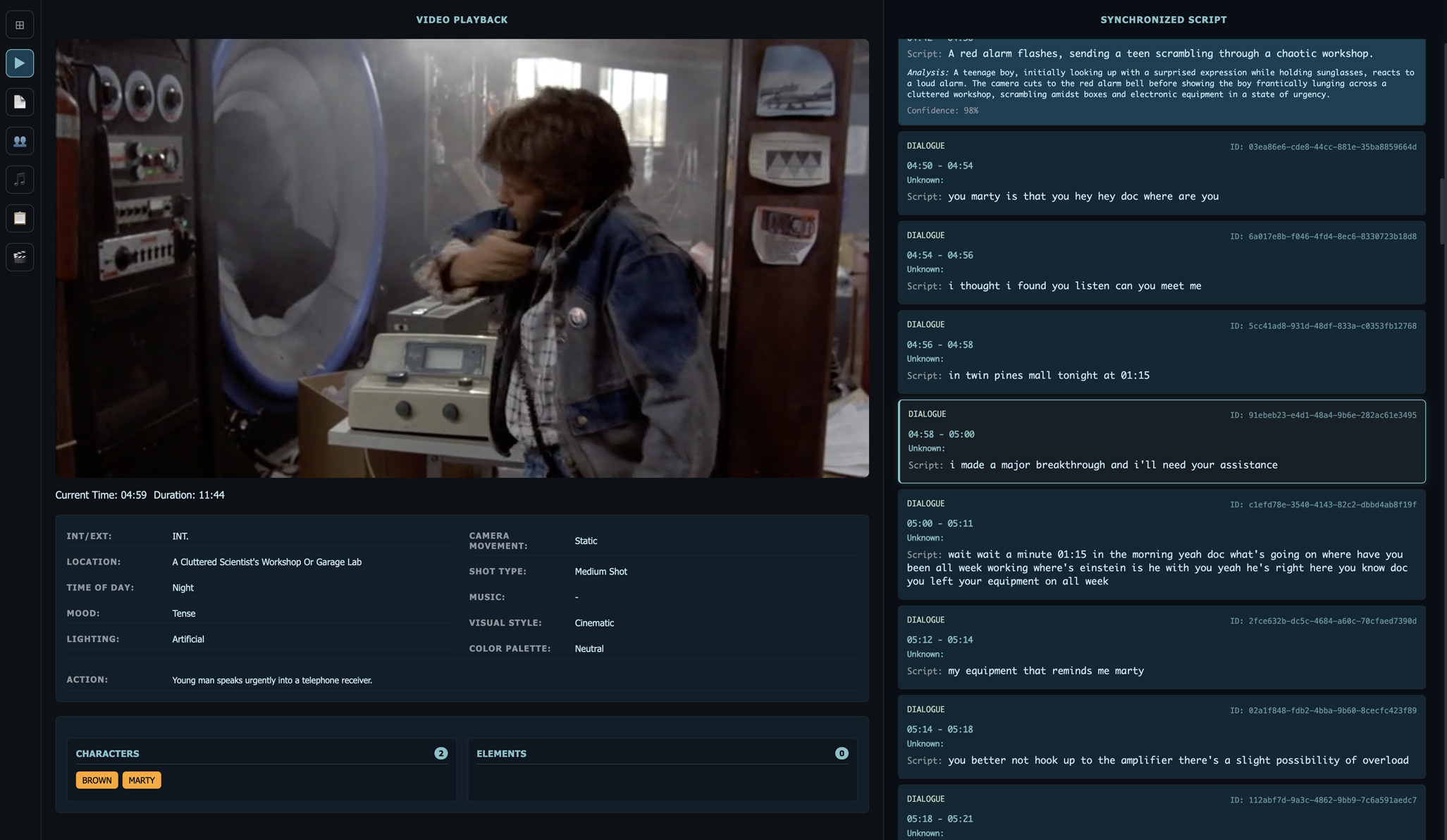Click the red alarm scene analysis card
The image size is (1447, 840).
1161,81
